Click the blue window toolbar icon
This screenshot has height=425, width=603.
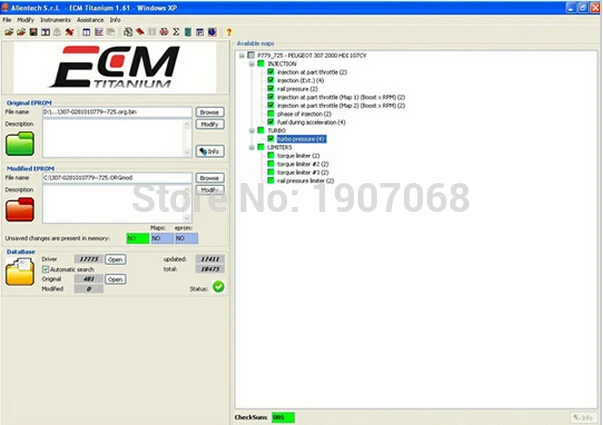pos(200,32)
